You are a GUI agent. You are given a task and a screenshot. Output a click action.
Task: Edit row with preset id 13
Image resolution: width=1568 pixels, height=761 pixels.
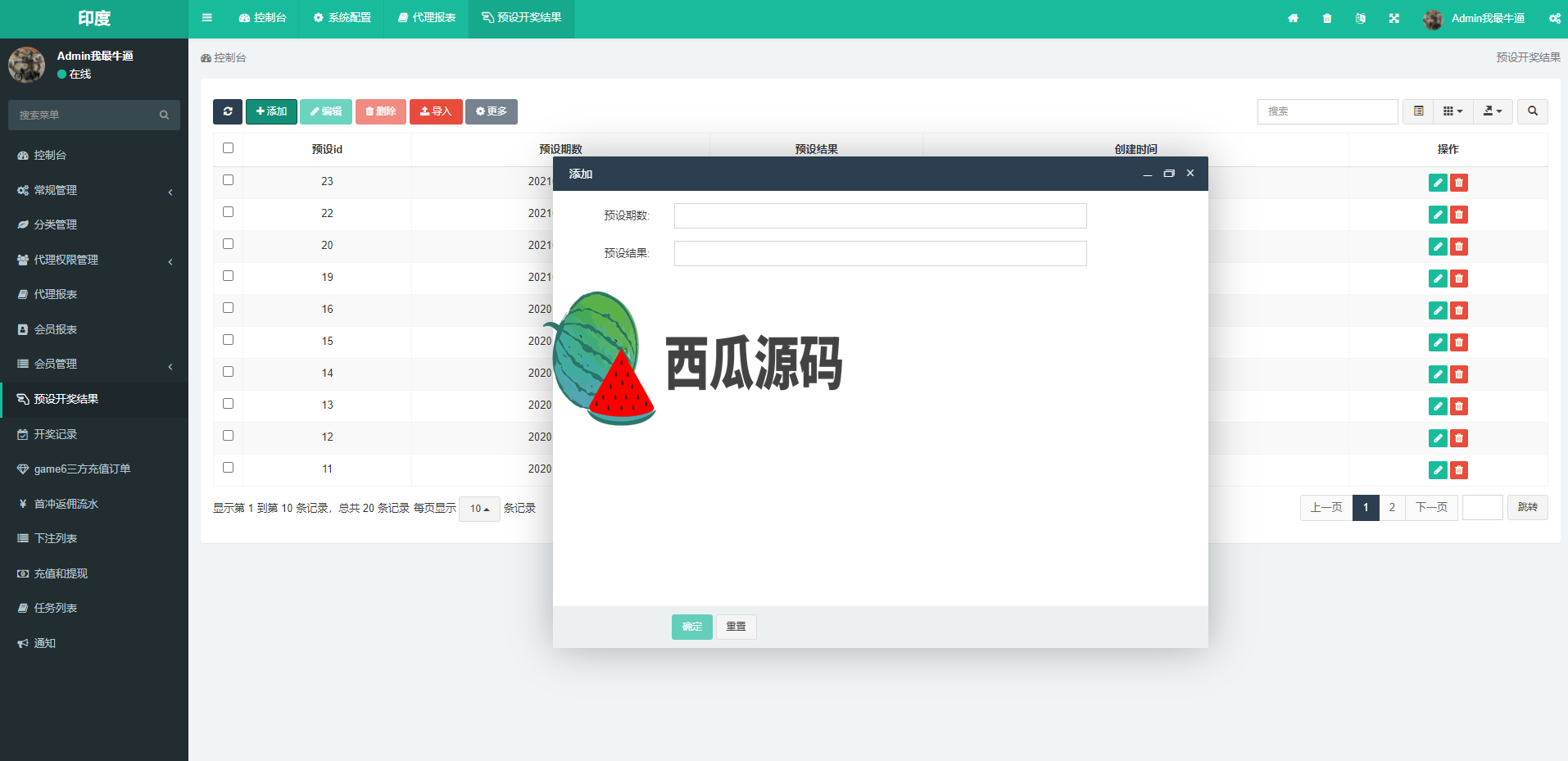1438,406
